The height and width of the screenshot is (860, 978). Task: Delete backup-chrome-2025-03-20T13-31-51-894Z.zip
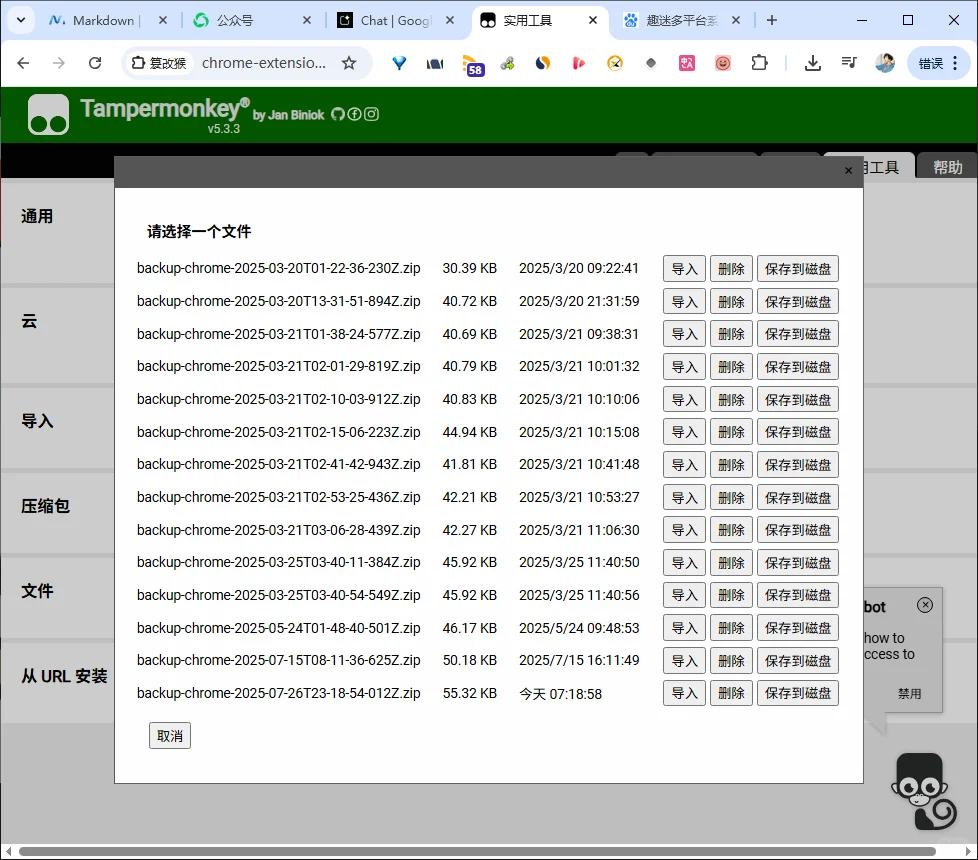pyautogui.click(x=731, y=302)
